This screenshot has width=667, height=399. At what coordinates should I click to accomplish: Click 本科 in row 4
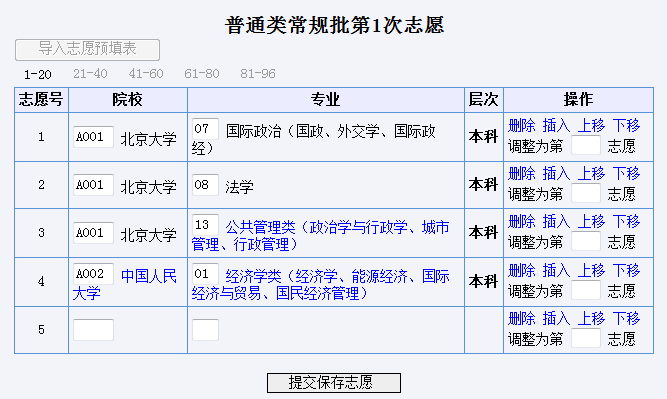[x=483, y=281]
